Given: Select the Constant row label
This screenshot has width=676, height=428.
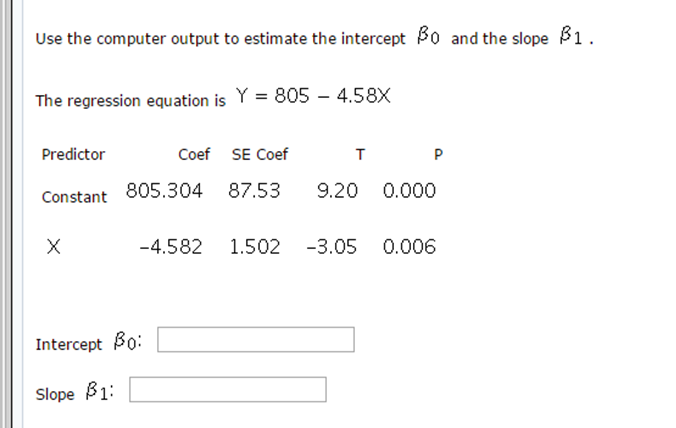Looking at the screenshot, I should point(74,197).
